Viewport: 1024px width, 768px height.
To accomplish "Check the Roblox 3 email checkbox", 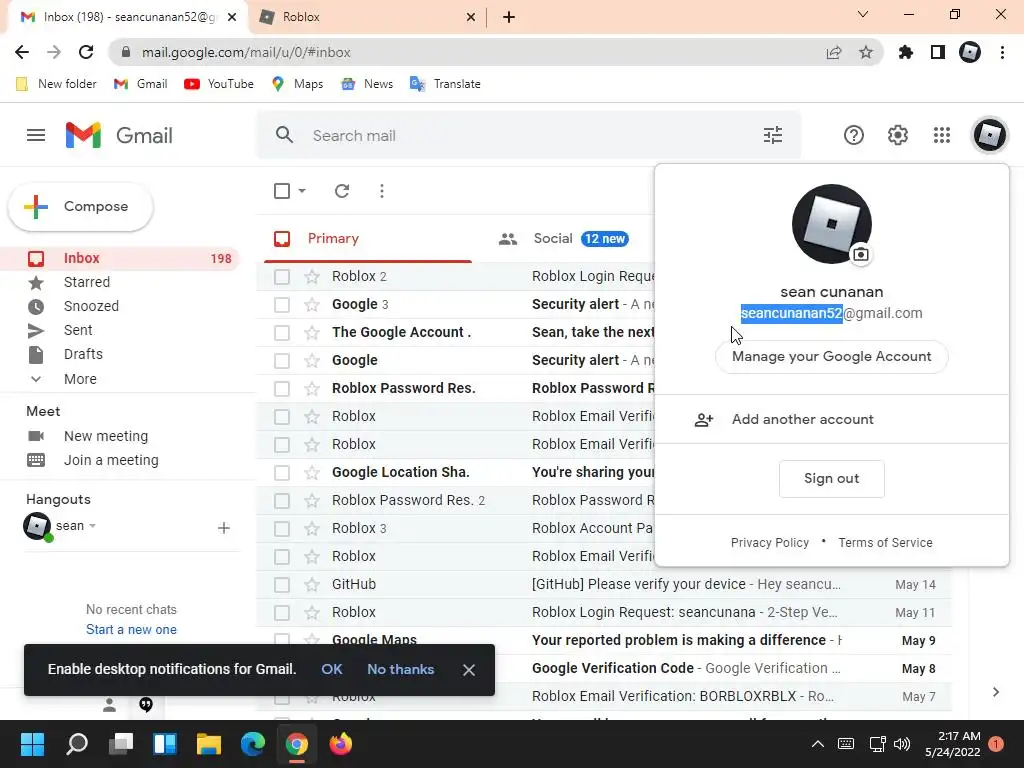I will tap(281, 529).
